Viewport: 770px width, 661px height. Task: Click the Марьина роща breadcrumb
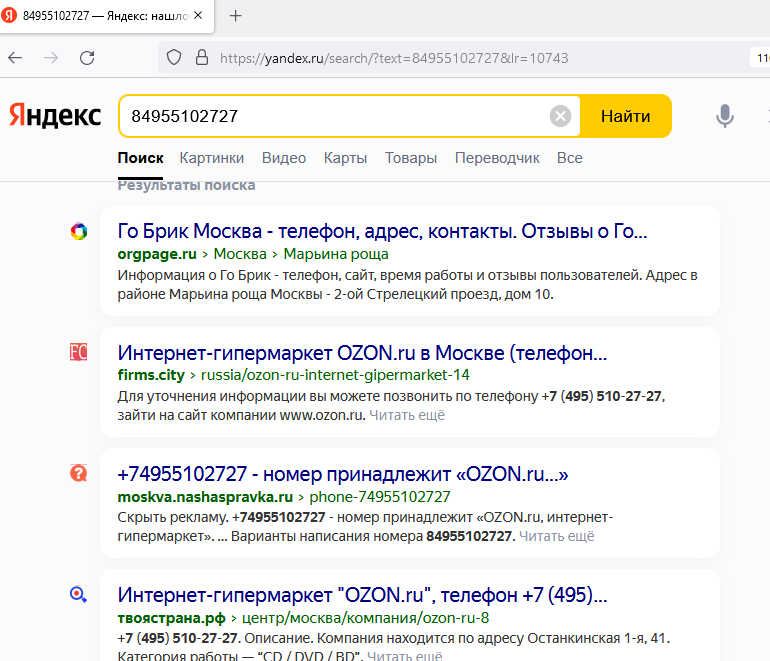(336, 254)
